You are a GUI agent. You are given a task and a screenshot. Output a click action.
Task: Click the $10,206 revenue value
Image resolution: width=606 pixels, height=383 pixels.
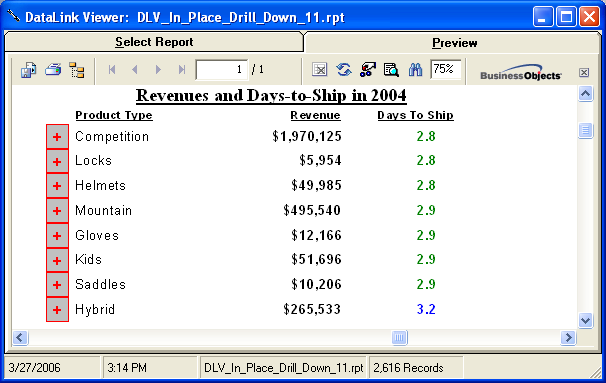click(x=317, y=284)
